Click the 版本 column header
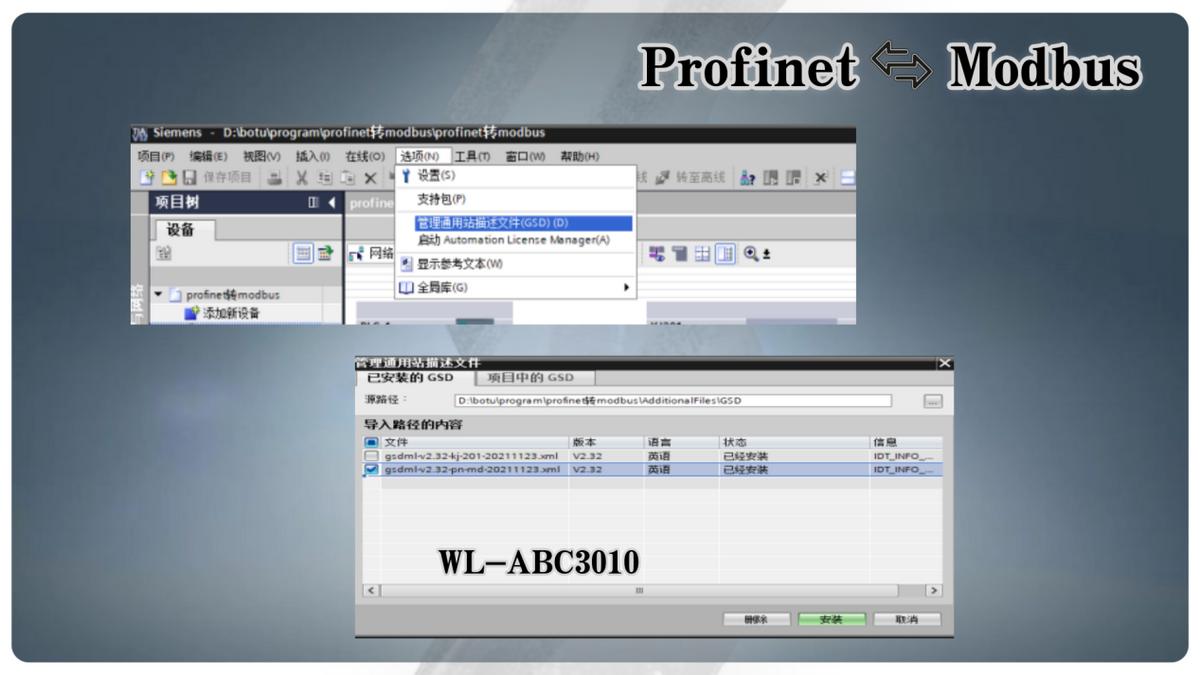Image resolution: width=1200 pixels, height=675 pixels. [606, 442]
